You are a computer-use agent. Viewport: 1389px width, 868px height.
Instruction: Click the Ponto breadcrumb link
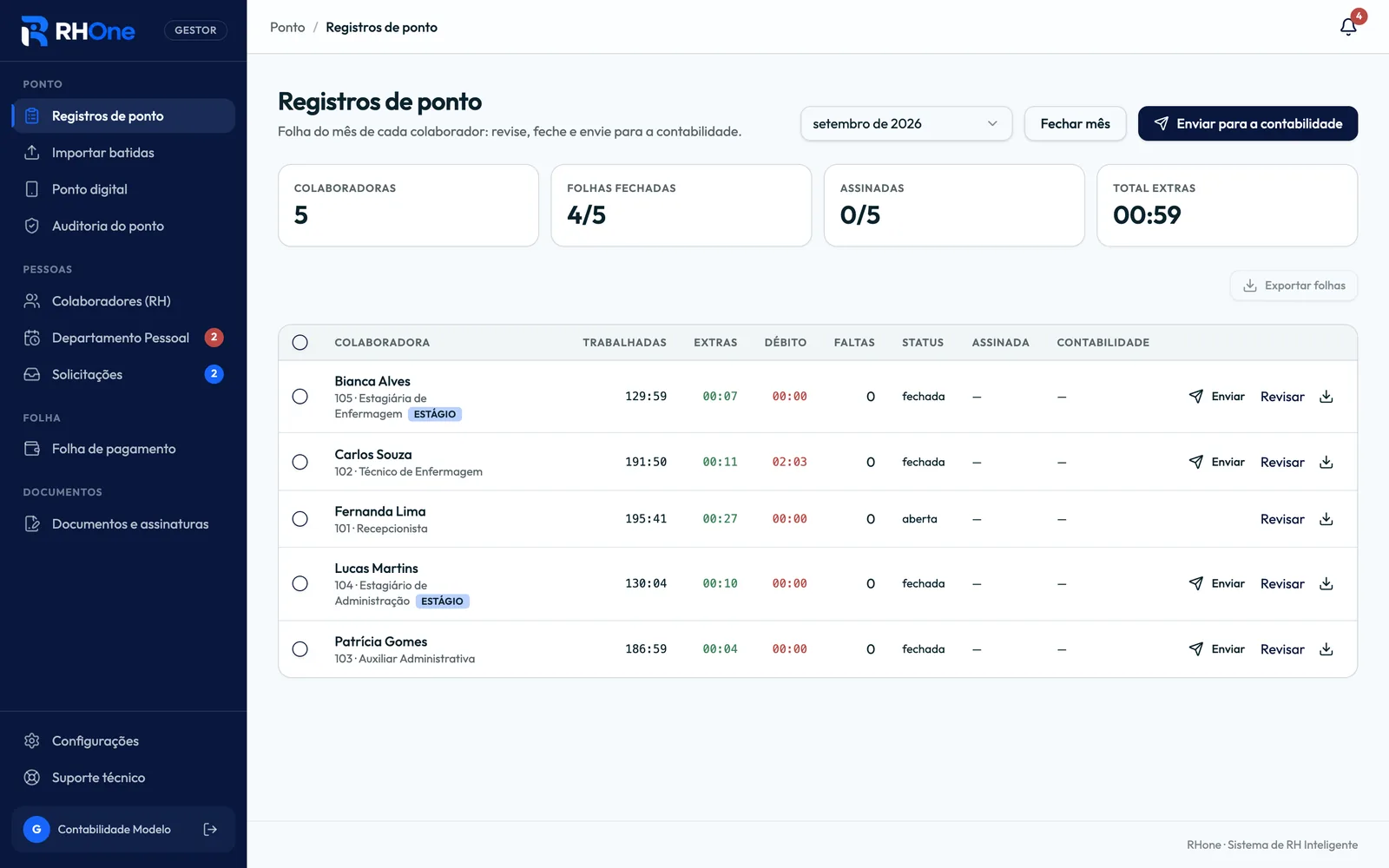[x=287, y=27]
